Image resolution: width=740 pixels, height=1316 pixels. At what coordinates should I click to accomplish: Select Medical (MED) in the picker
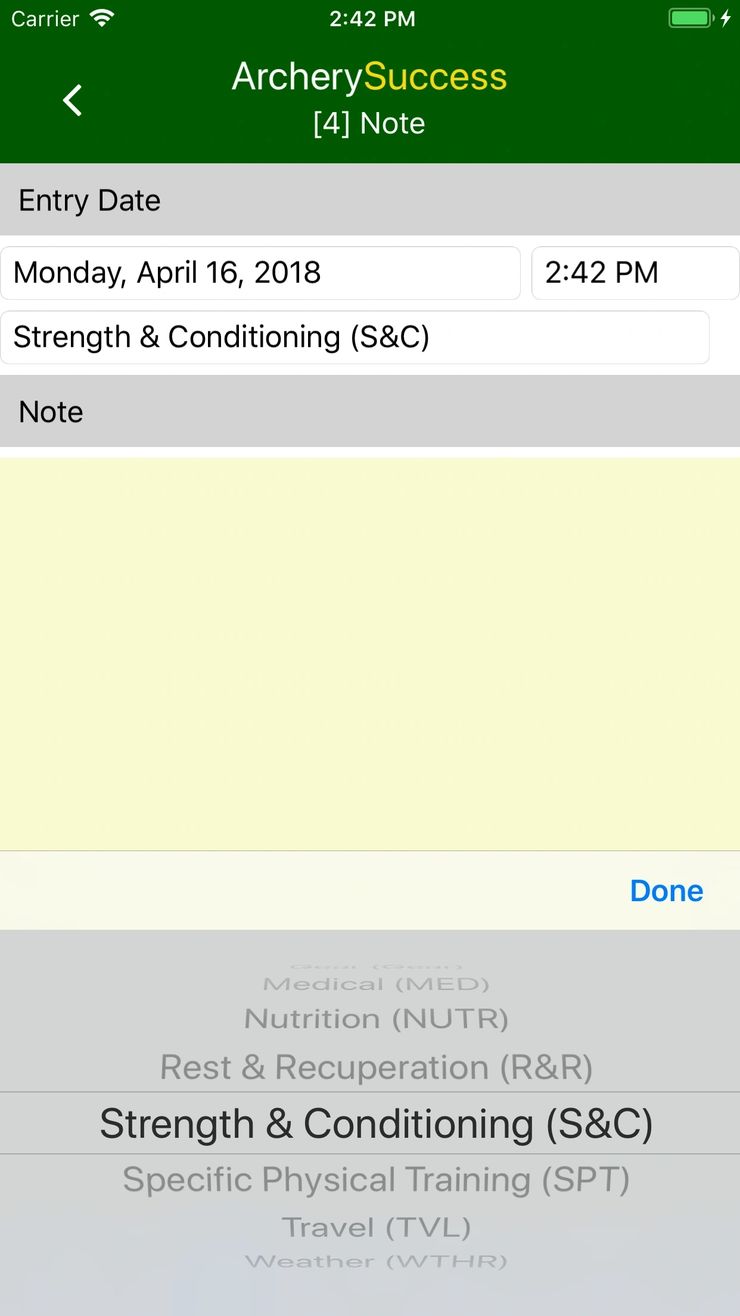[x=376, y=983]
